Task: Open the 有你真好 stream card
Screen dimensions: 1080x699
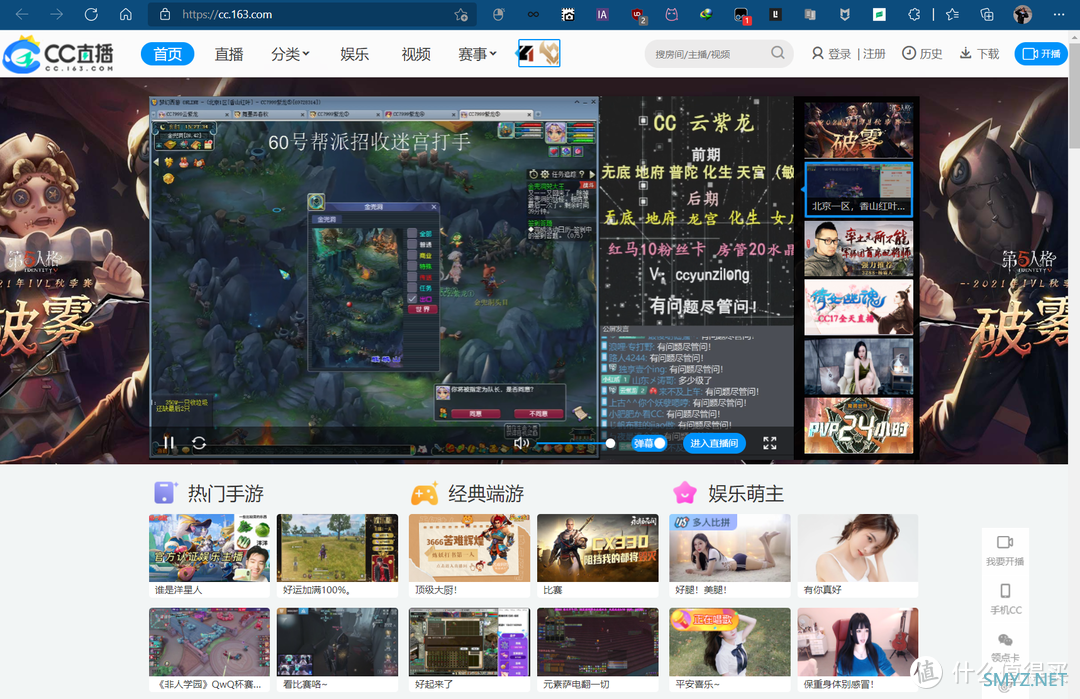Action: [x=858, y=556]
